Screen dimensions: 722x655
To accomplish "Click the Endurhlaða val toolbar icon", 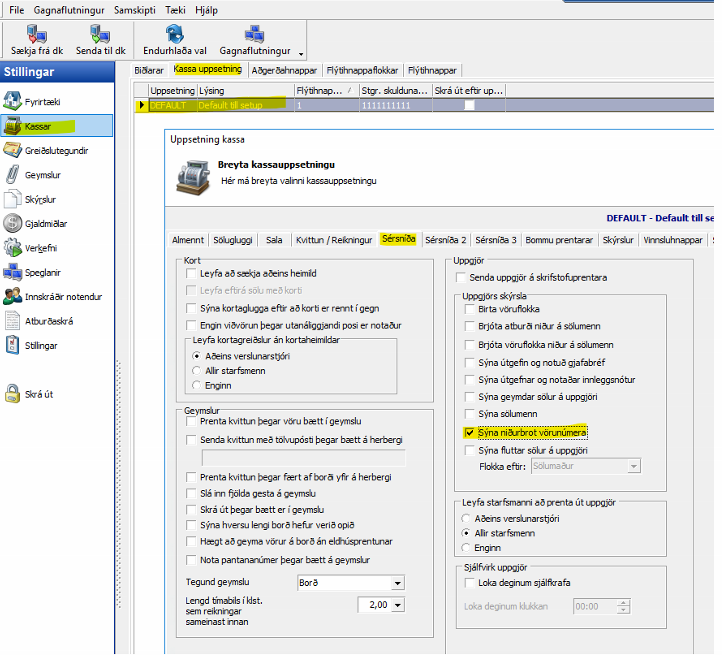I will pos(174,34).
